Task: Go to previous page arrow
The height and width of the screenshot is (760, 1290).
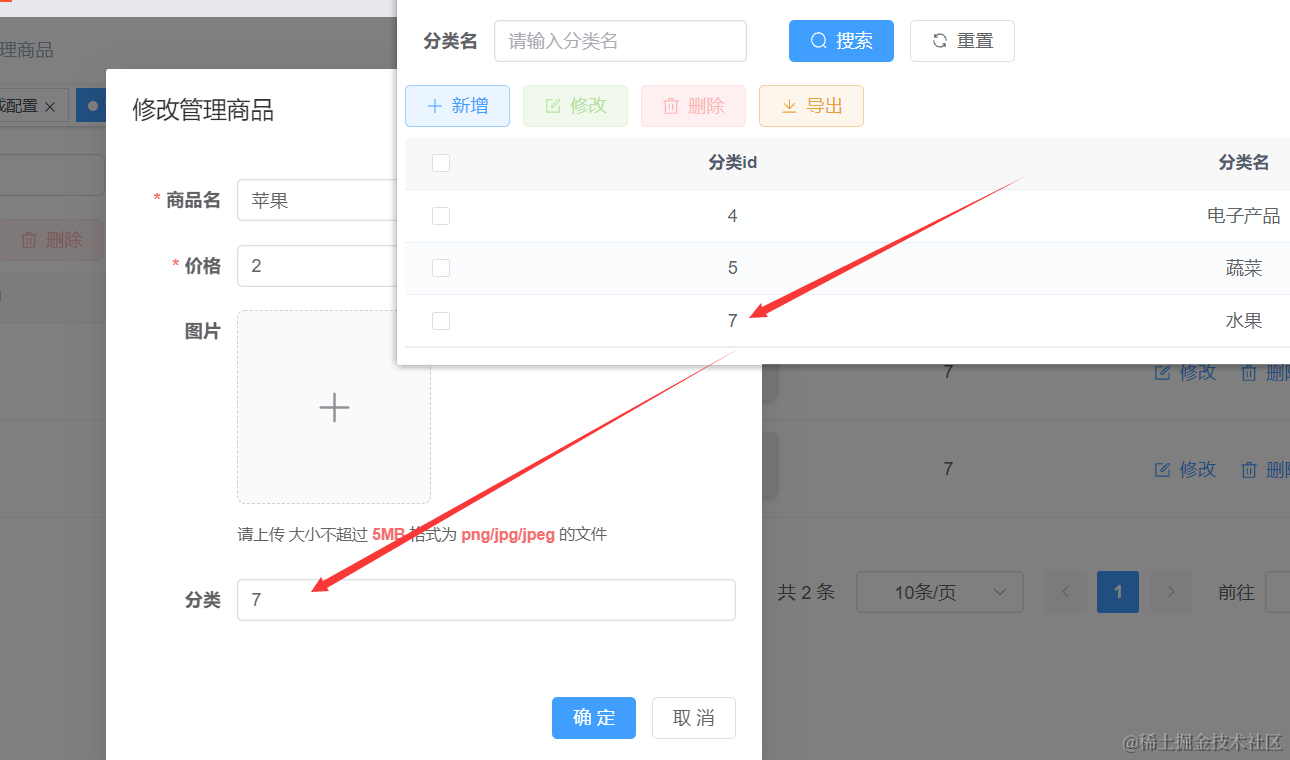Action: [1066, 592]
